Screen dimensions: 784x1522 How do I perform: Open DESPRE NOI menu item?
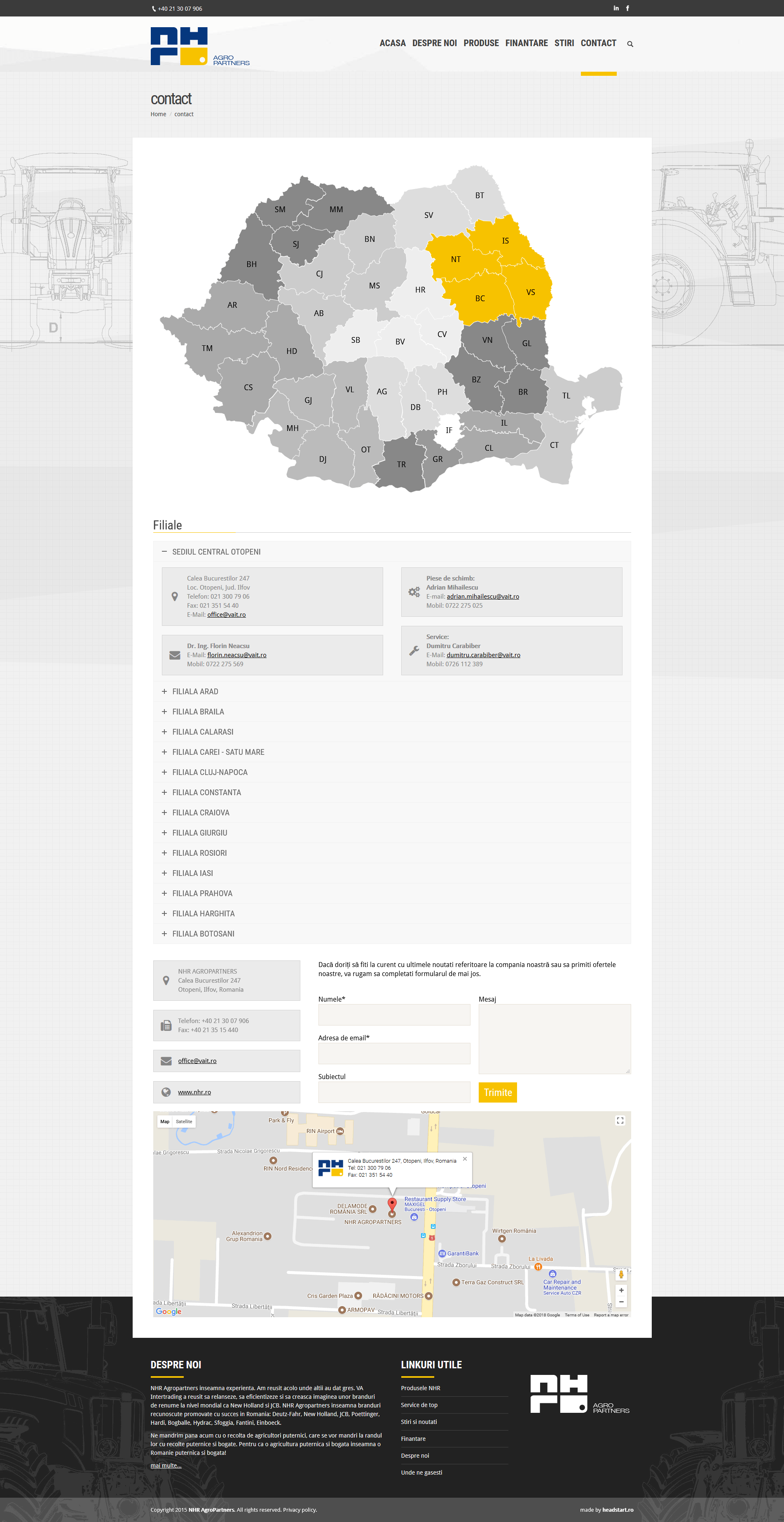coord(434,43)
